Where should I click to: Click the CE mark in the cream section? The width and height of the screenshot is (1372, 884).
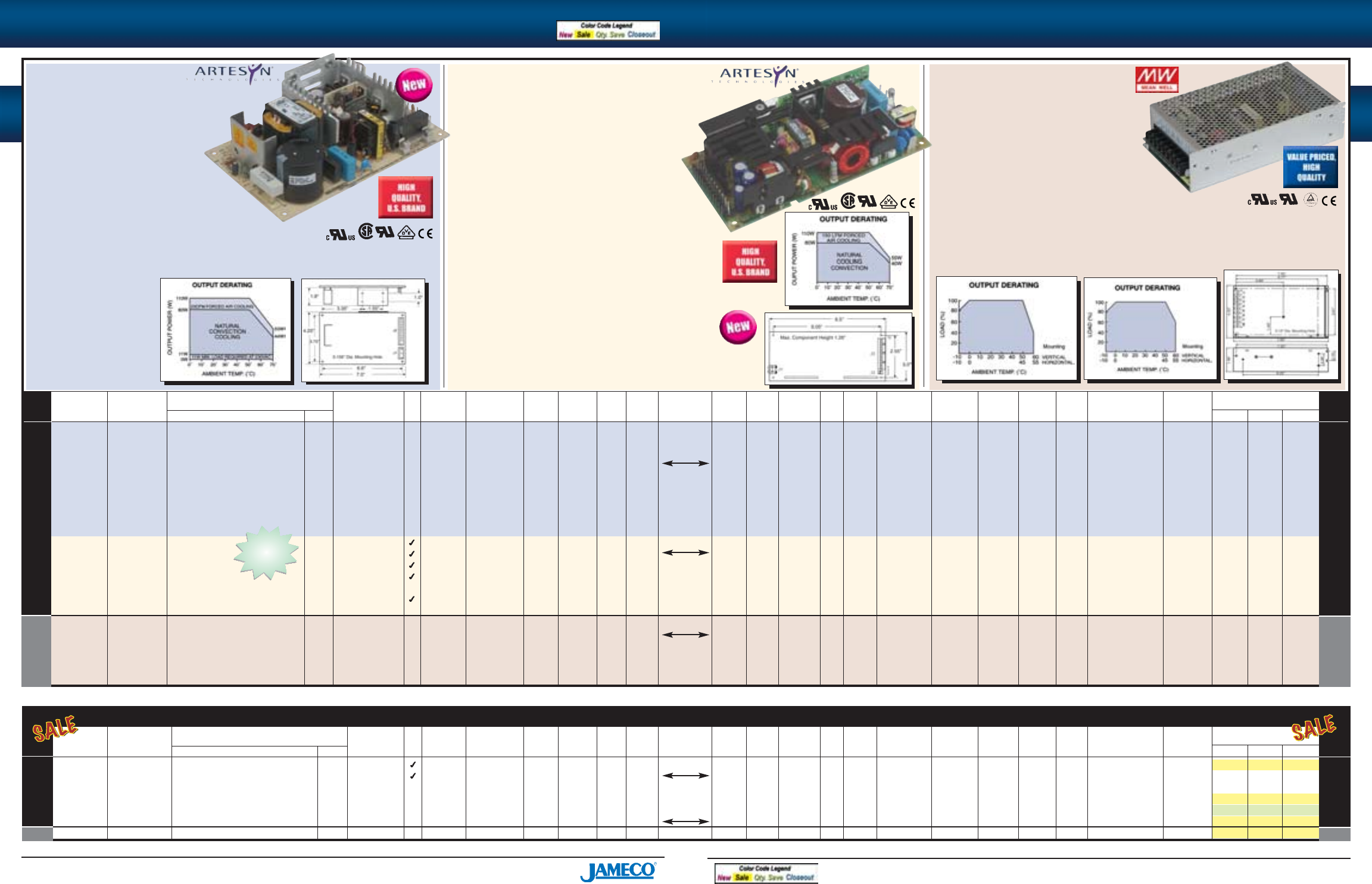coord(908,203)
